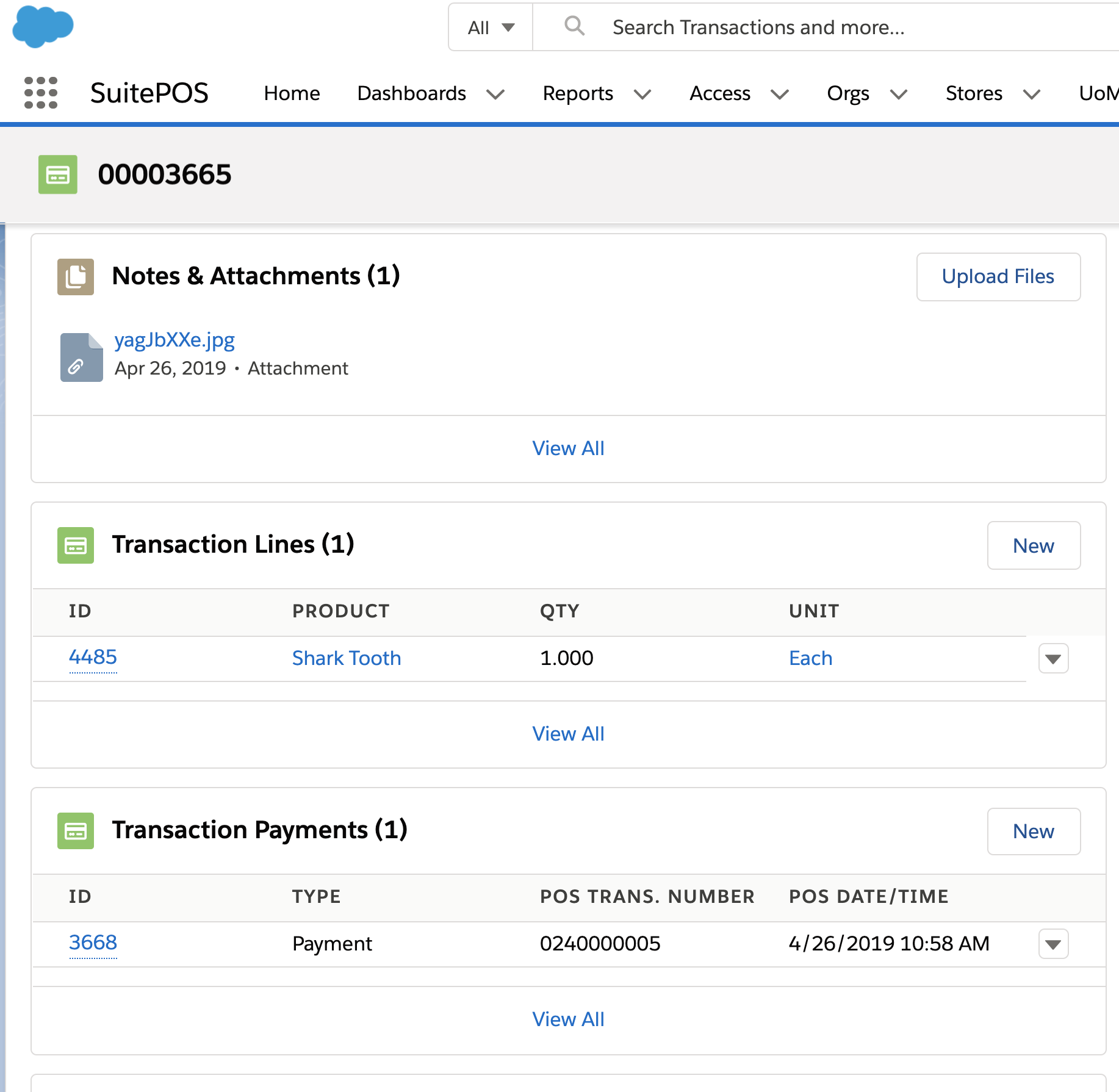Open the Reports tab
This screenshot has height=1092, width=1119.
click(x=577, y=93)
